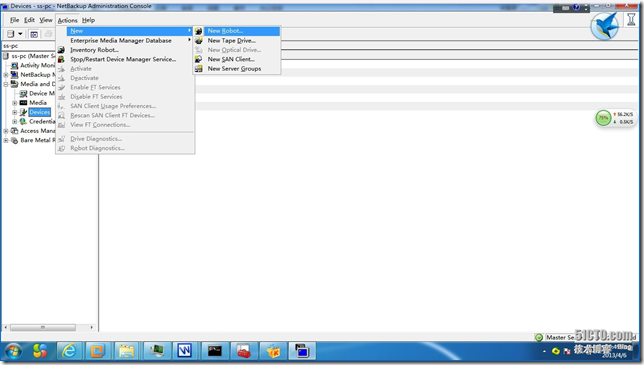Select the Device Monitor tree item
Screen dimensions: 644x365
pyautogui.click(x=42, y=93)
